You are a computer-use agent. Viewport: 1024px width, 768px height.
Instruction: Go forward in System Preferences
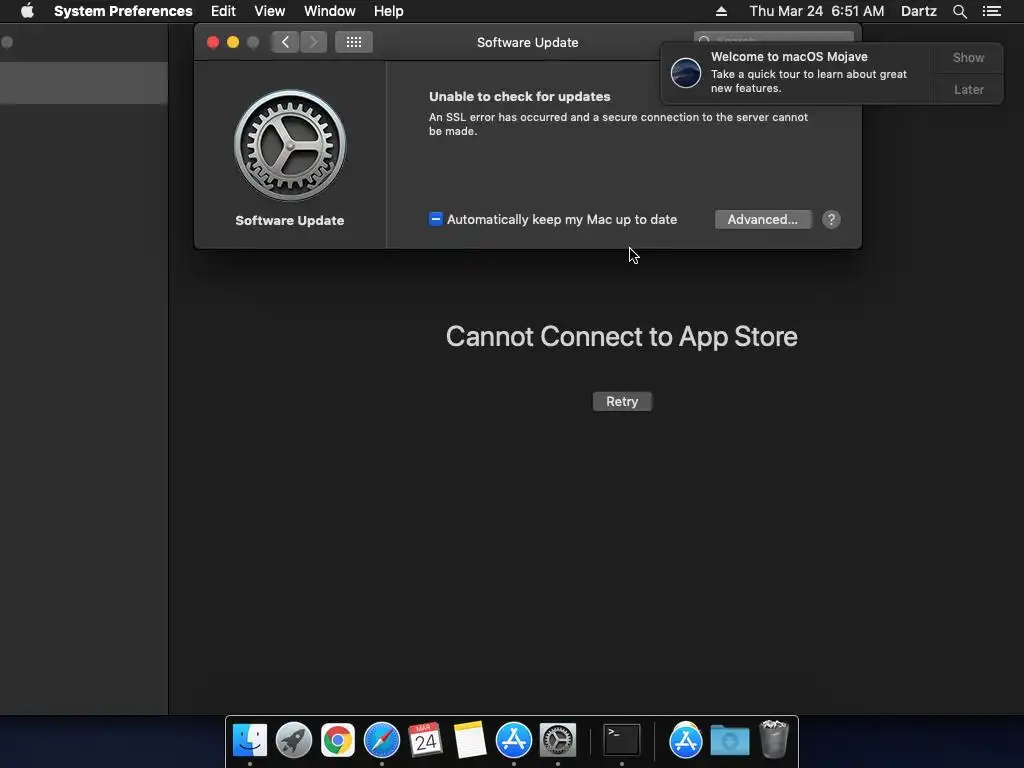point(313,42)
